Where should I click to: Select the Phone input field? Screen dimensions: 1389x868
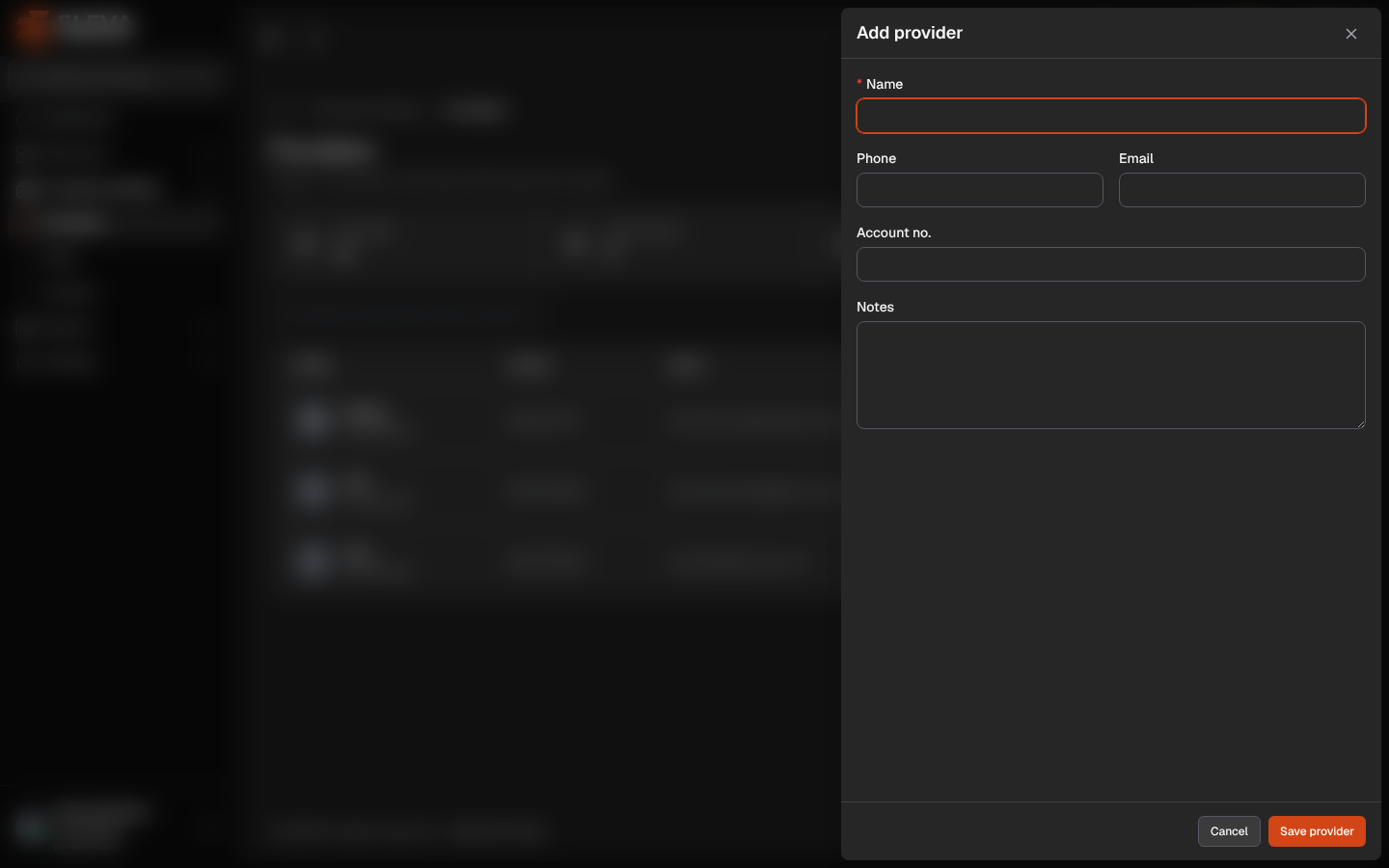[980, 190]
